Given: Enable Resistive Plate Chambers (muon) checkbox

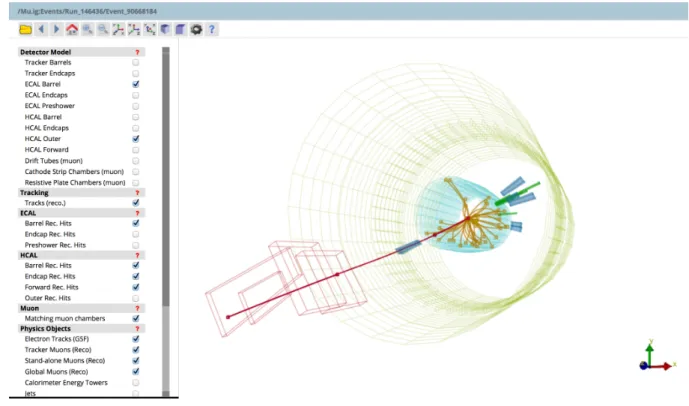Looking at the screenshot, I should [136, 183].
